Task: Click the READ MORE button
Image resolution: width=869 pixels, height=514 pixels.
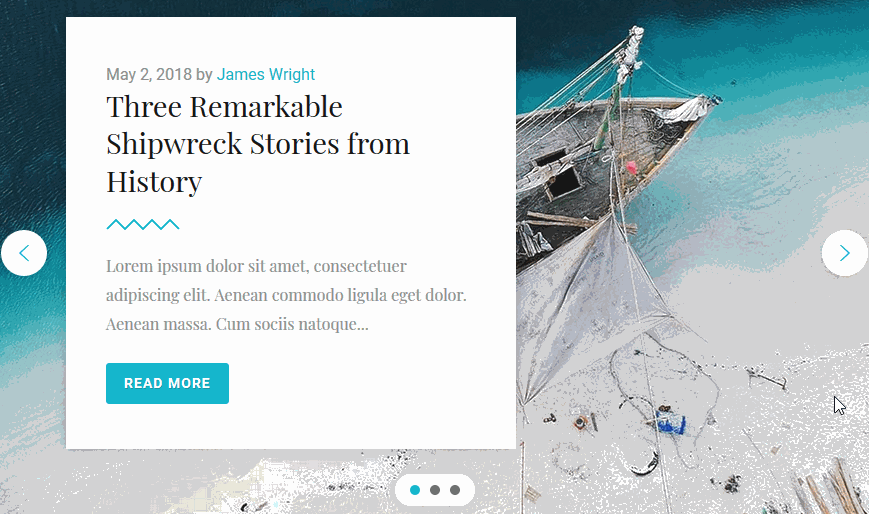Action: click(x=167, y=383)
